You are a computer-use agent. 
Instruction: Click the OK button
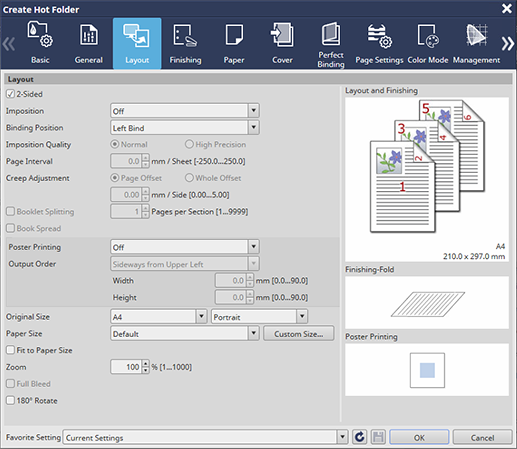tap(419, 437)
